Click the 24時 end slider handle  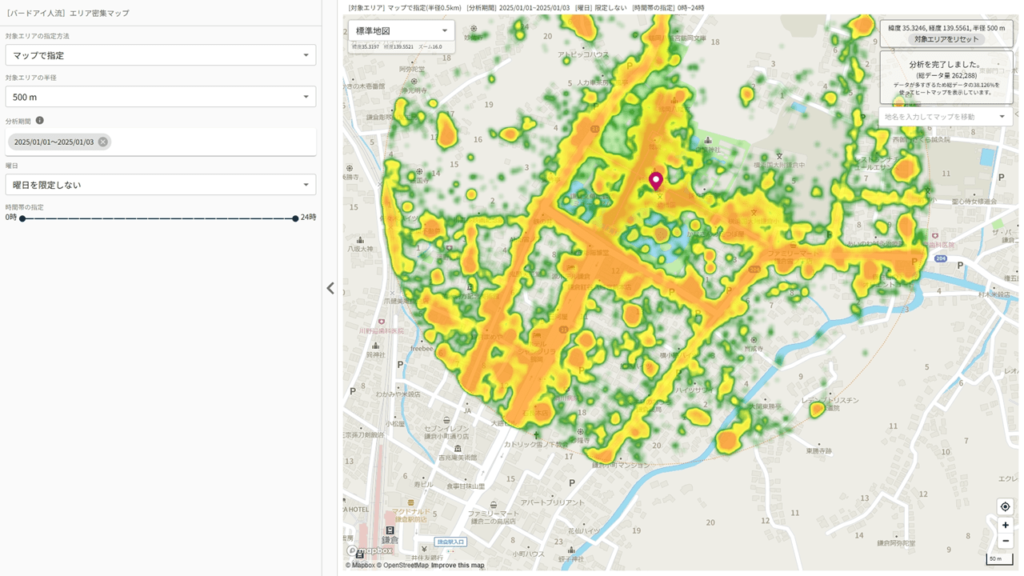coord(295,218)
